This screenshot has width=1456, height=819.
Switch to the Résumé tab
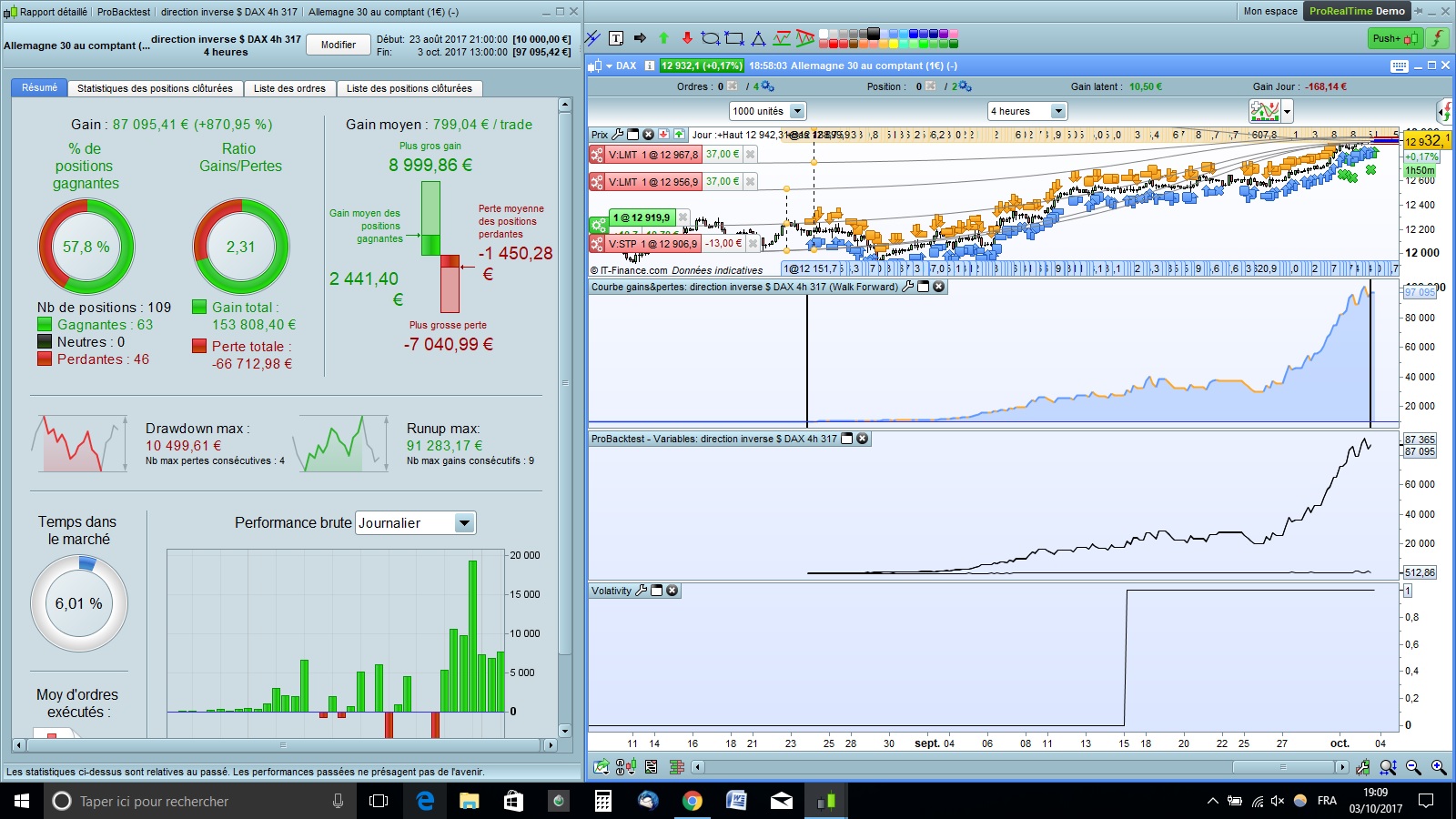[39, 88]
